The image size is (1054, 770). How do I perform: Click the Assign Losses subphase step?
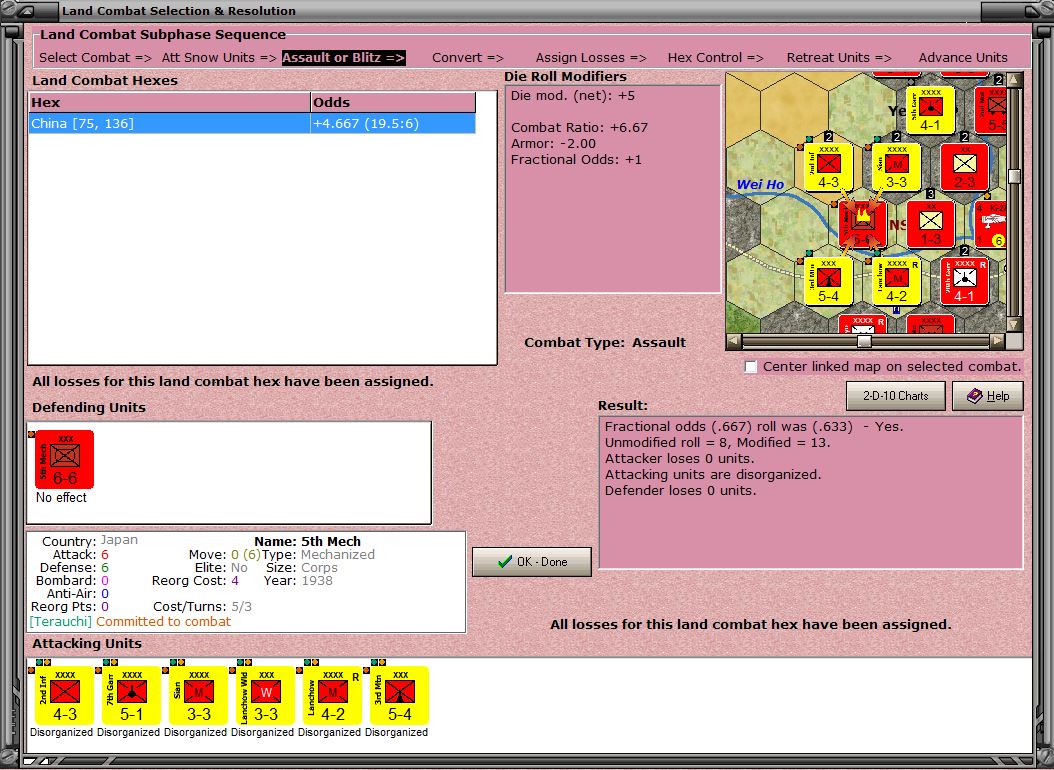point(591,58)
